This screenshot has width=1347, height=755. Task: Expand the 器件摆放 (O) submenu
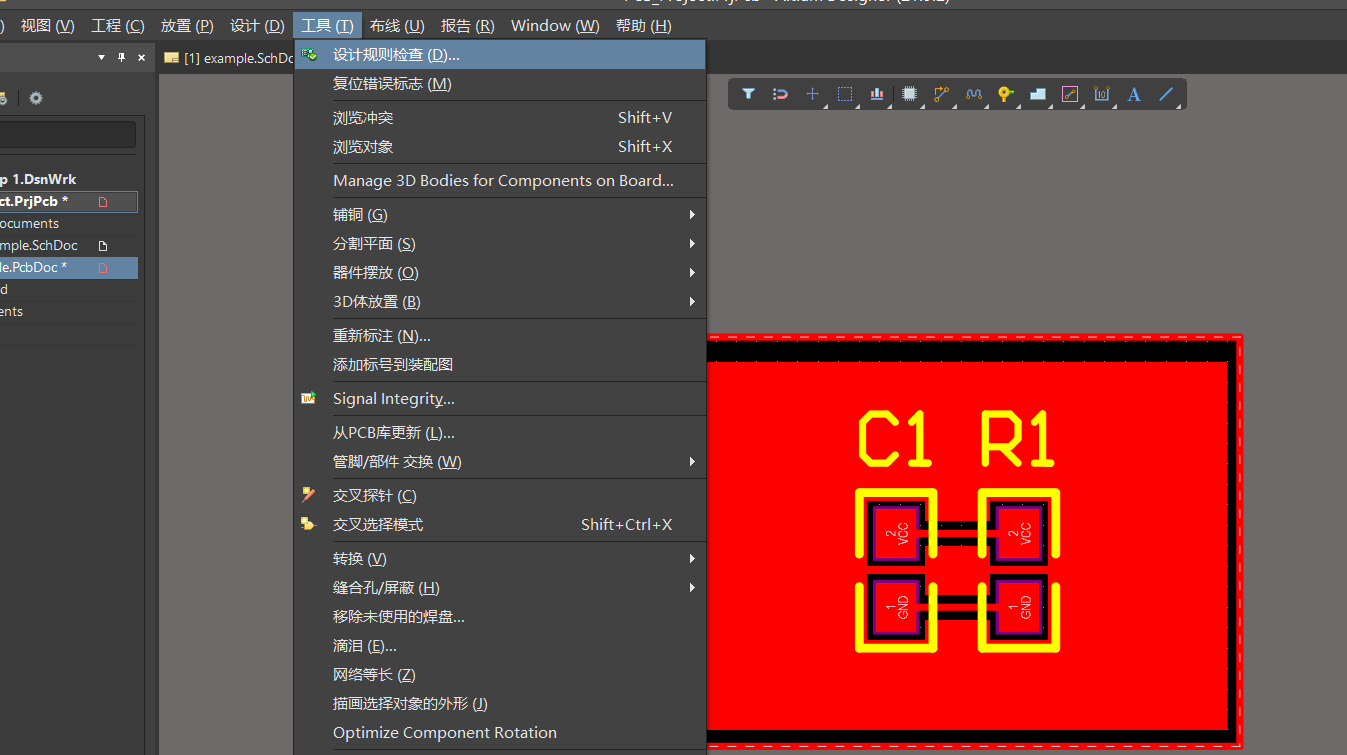[500, 273]
